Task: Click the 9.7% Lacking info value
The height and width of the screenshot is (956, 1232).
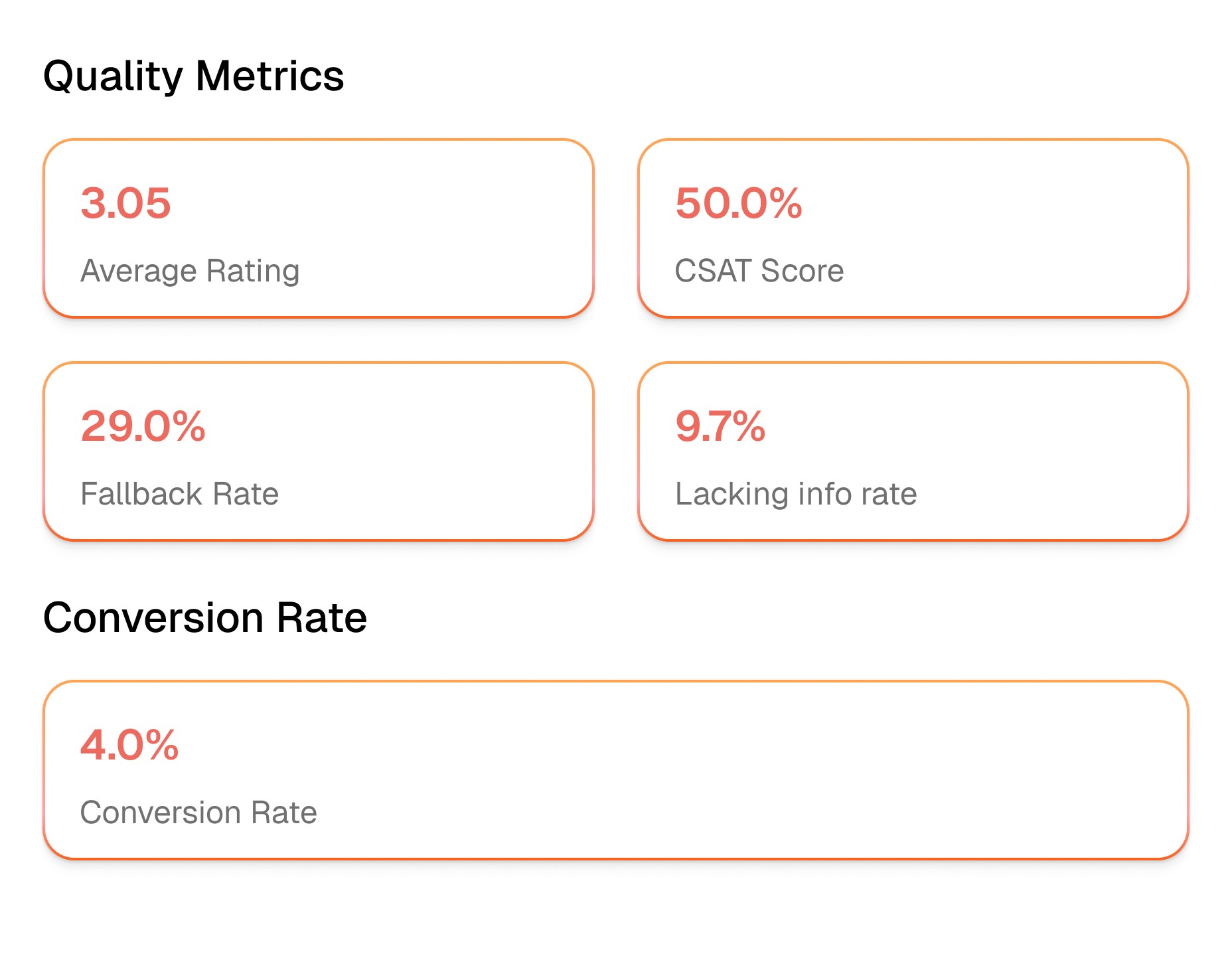Action: point(720,428)
